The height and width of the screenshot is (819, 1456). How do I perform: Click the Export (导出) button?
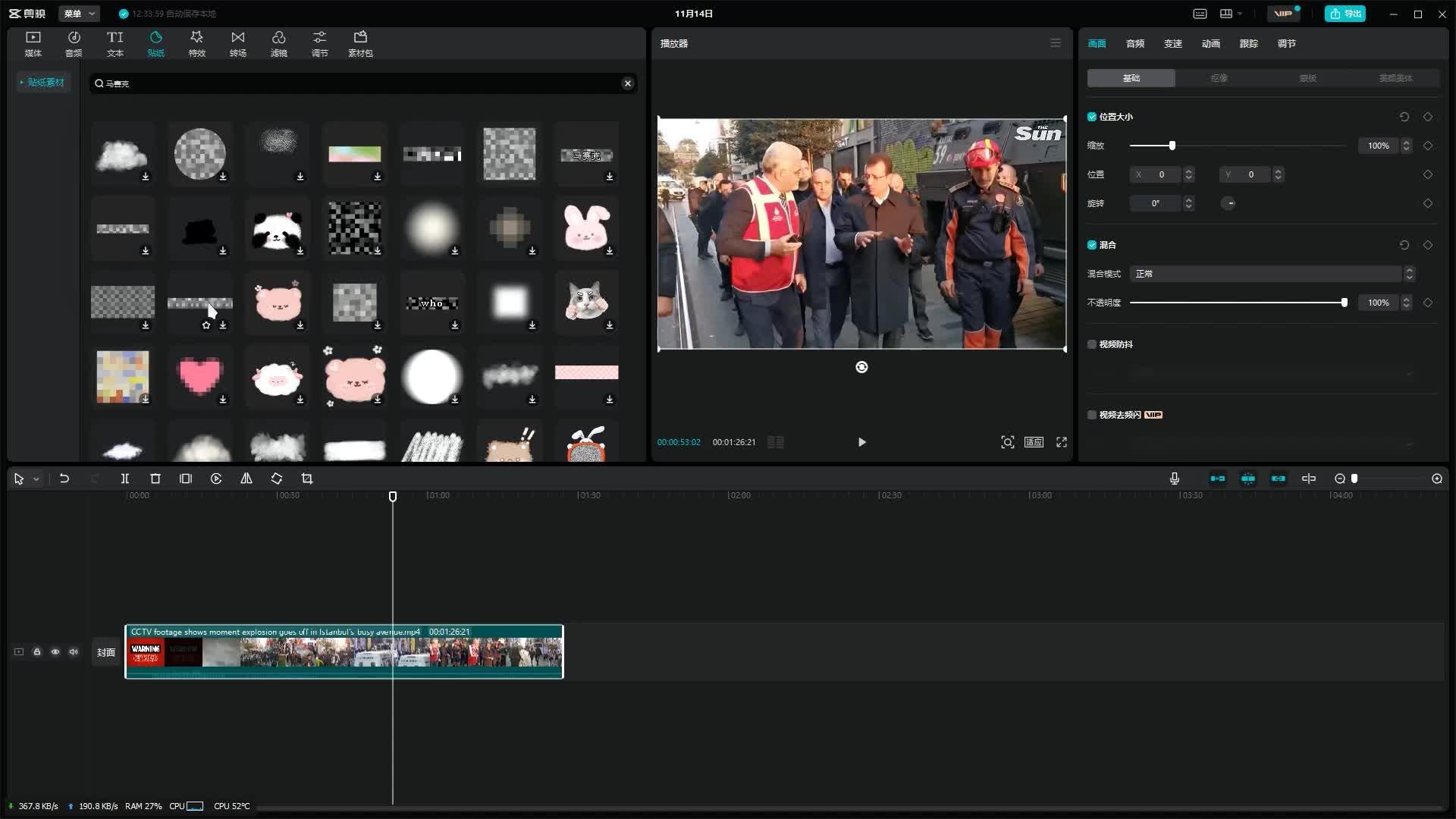[1345, 14]
